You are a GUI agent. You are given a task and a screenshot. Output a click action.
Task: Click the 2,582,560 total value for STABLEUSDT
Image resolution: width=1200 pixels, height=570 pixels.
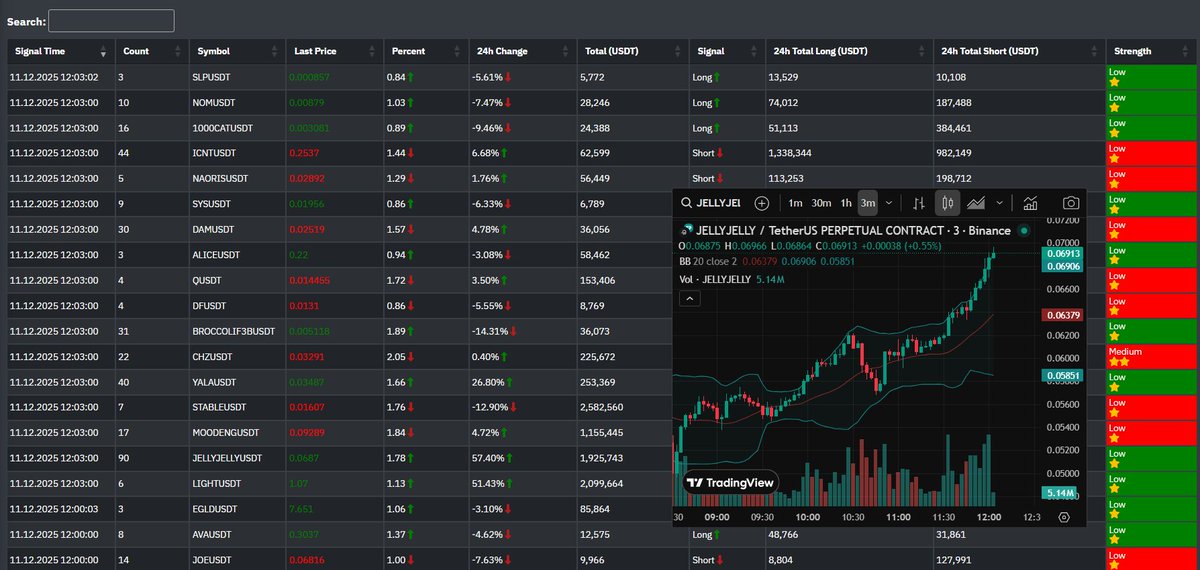tap(602, 407)
